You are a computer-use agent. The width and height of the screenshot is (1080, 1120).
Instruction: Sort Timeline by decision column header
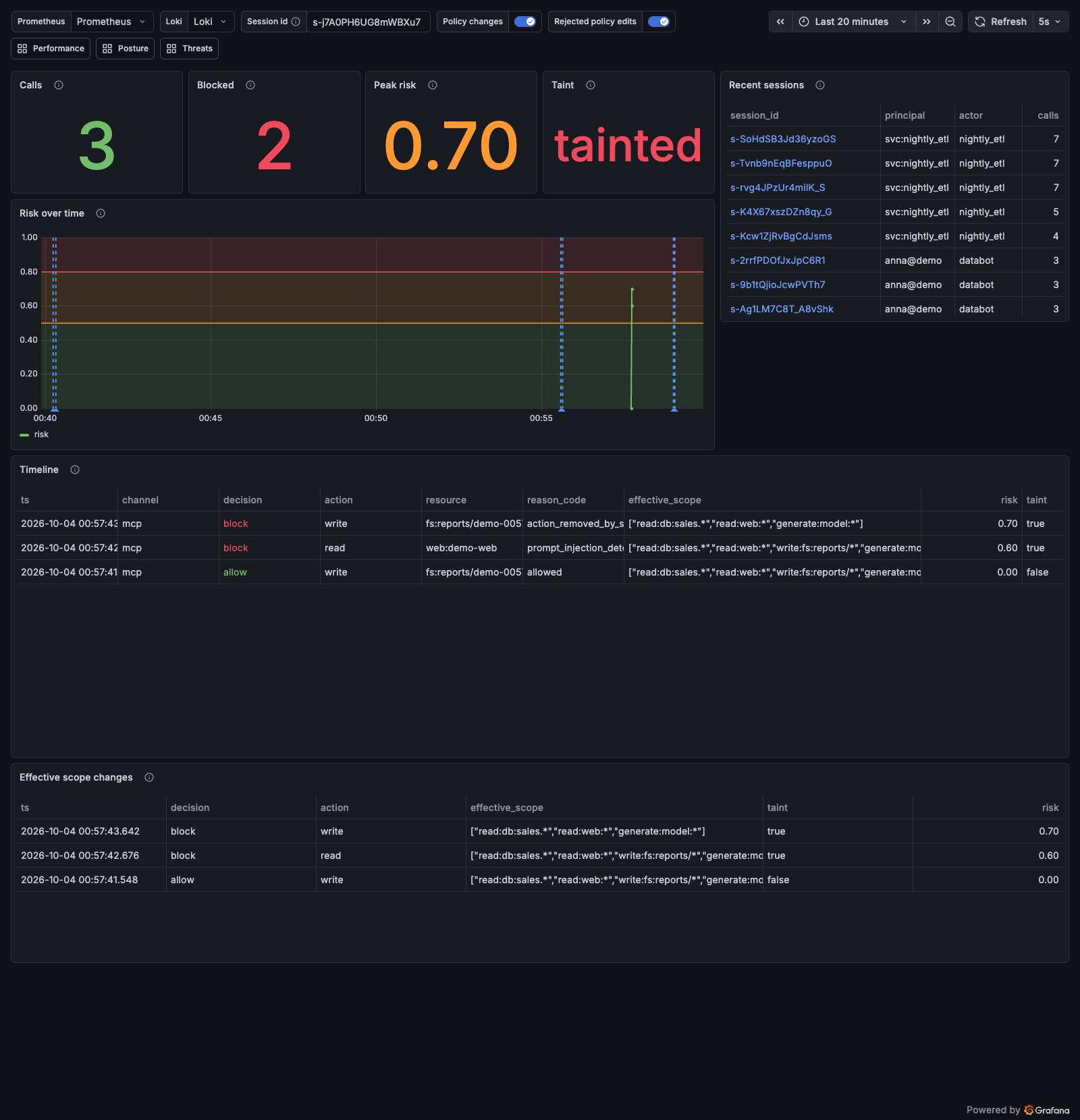coord(243,500)
